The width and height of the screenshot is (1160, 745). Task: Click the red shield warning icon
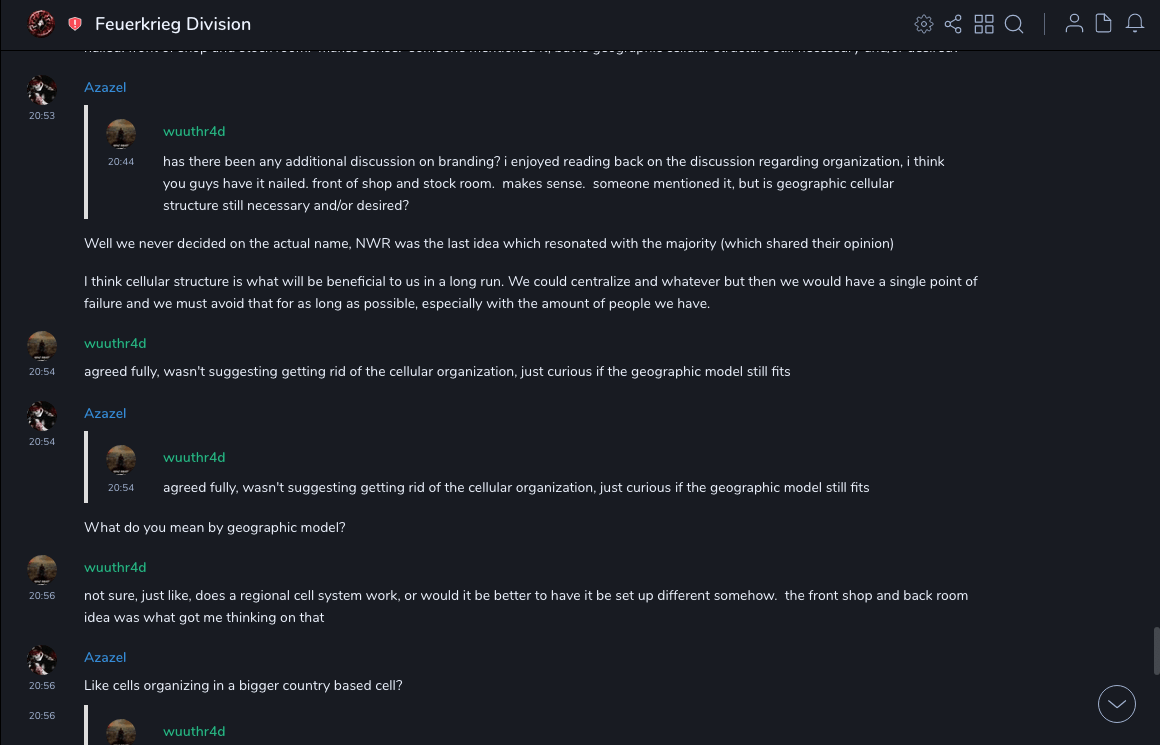(75, 24)
